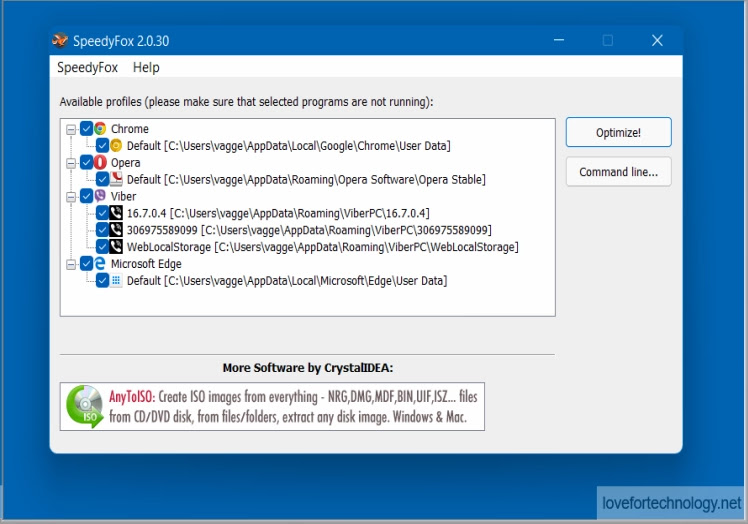
Task: Collapse the Opera tree node
Action: 71,163
